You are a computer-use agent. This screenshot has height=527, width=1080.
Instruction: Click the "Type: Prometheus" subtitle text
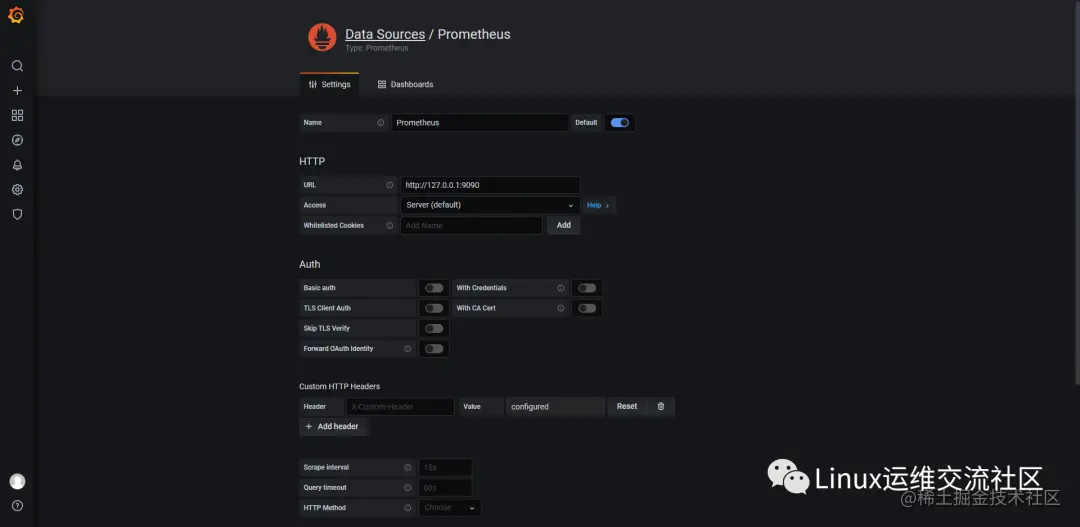(x=377, y=48)
